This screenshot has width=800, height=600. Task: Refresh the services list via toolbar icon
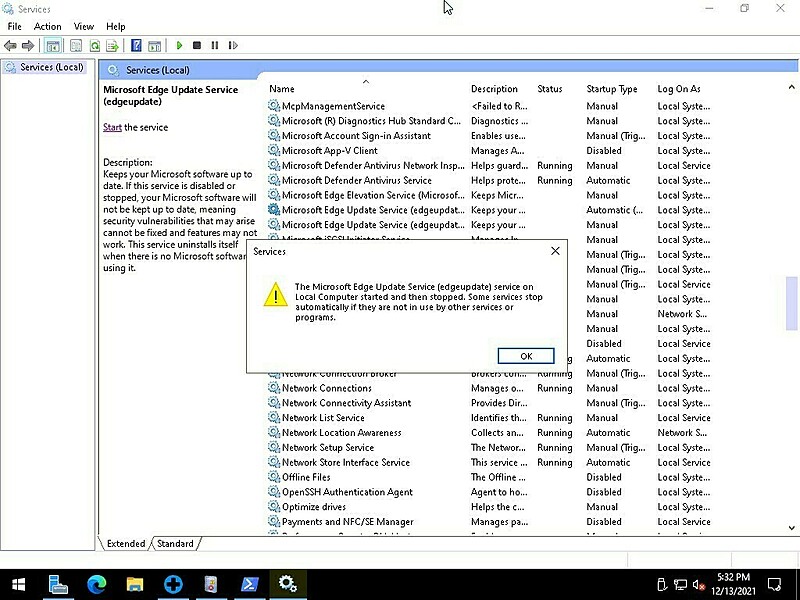[94, 45]
